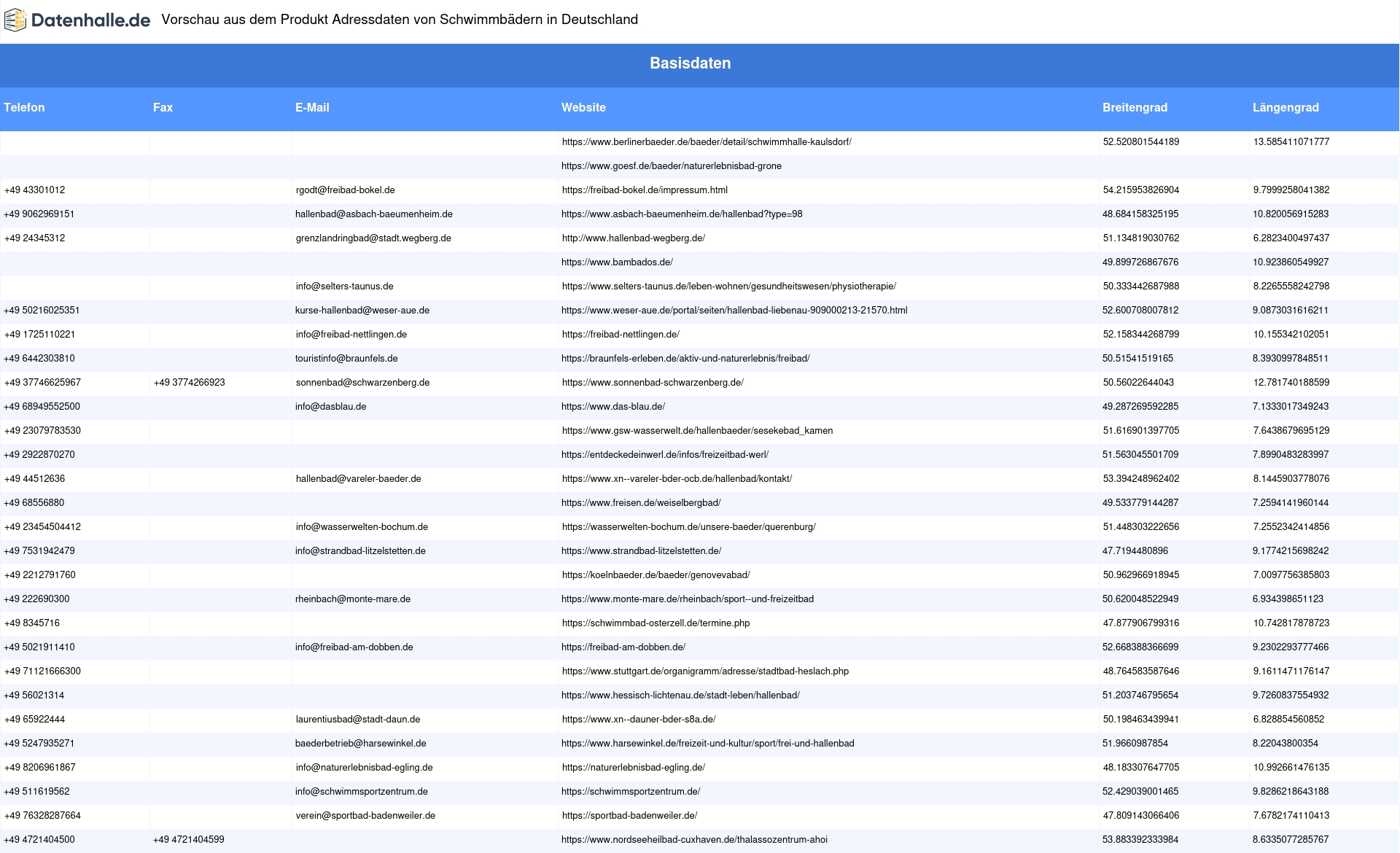Open the strandbad-litzelstetten.de website link
Viewport: 1400px width, 853px height.
(642, 551)
